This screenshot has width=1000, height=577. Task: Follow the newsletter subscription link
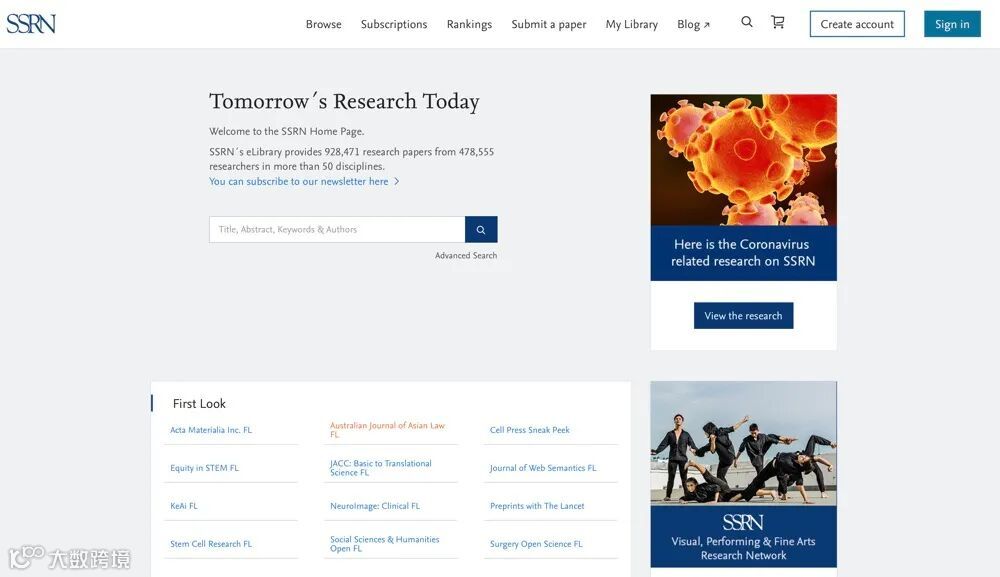click(x=304, y=182)
